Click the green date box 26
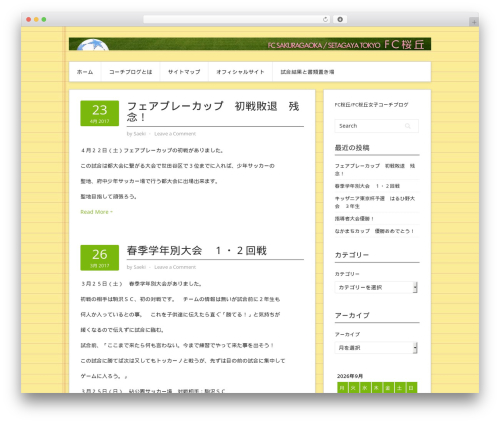 point(100,258)
